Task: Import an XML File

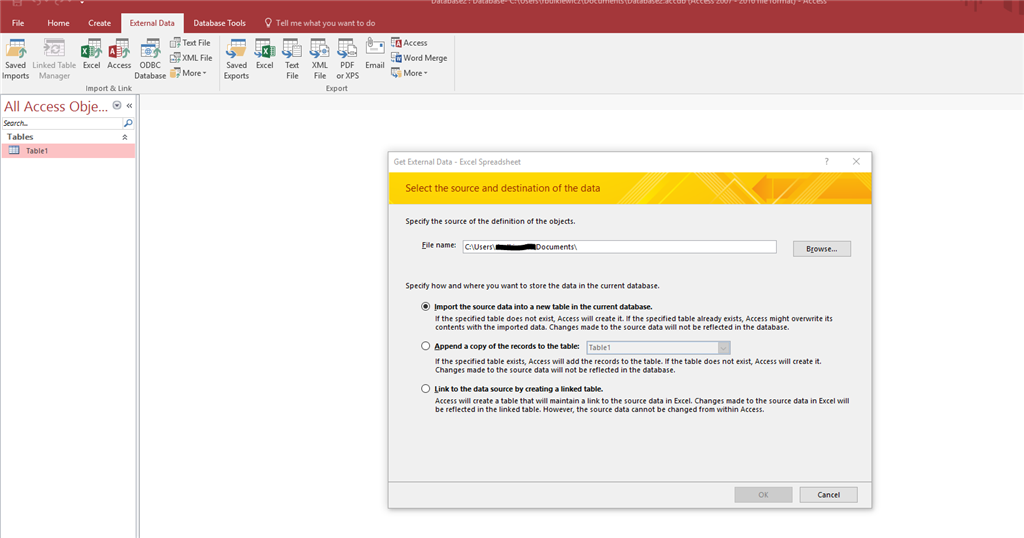Action: tap(191, 57)
